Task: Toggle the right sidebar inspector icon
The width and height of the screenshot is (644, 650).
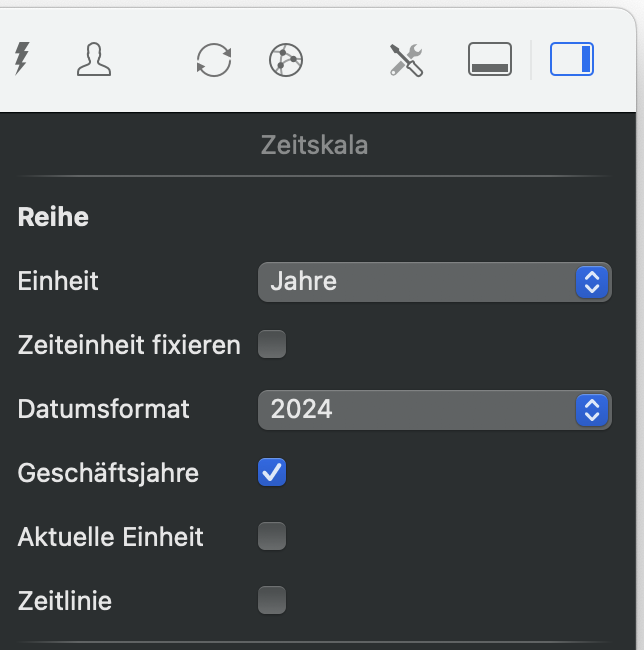Action: pos(572,60)
